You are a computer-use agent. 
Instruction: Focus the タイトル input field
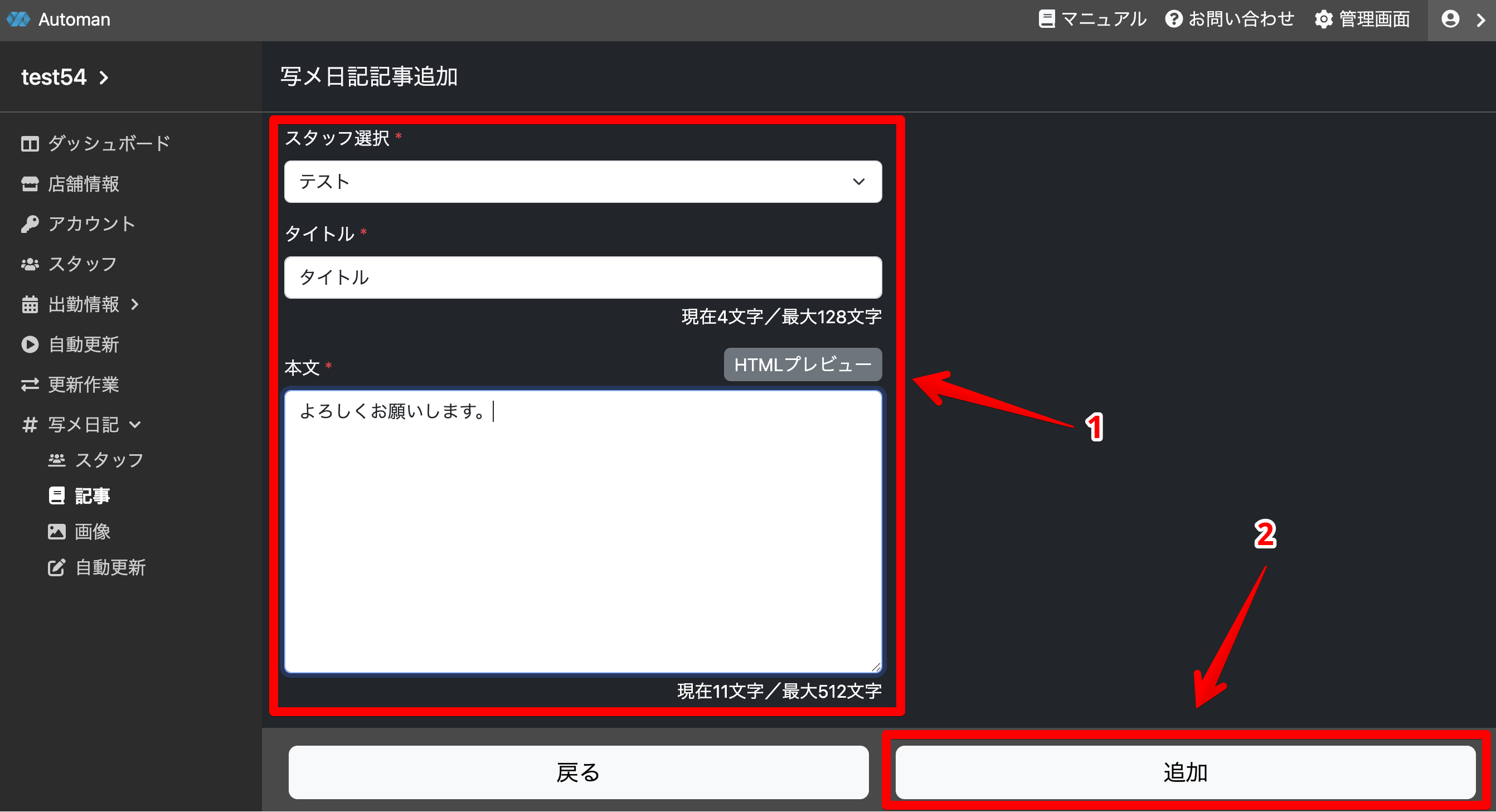coord(582,278)
